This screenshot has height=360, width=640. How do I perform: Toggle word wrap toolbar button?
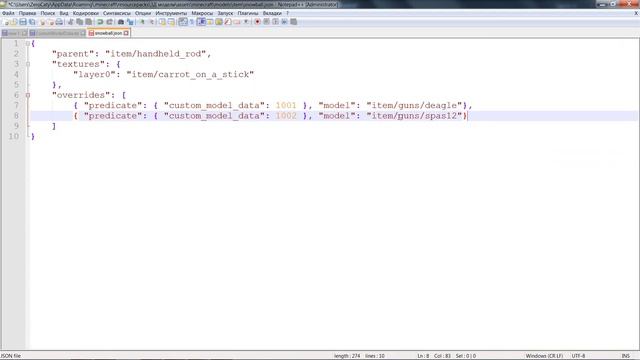(182, 22)
